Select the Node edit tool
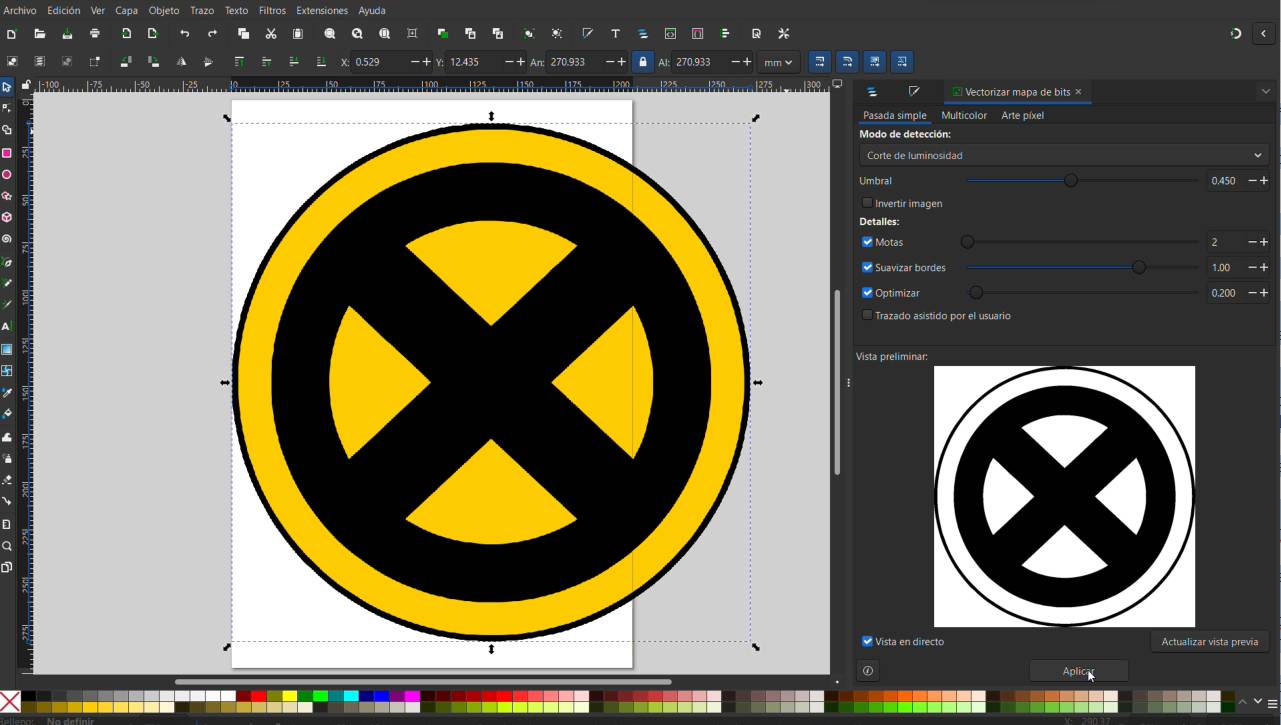This screenshot has width=1281, height=725. coord(7,108)
